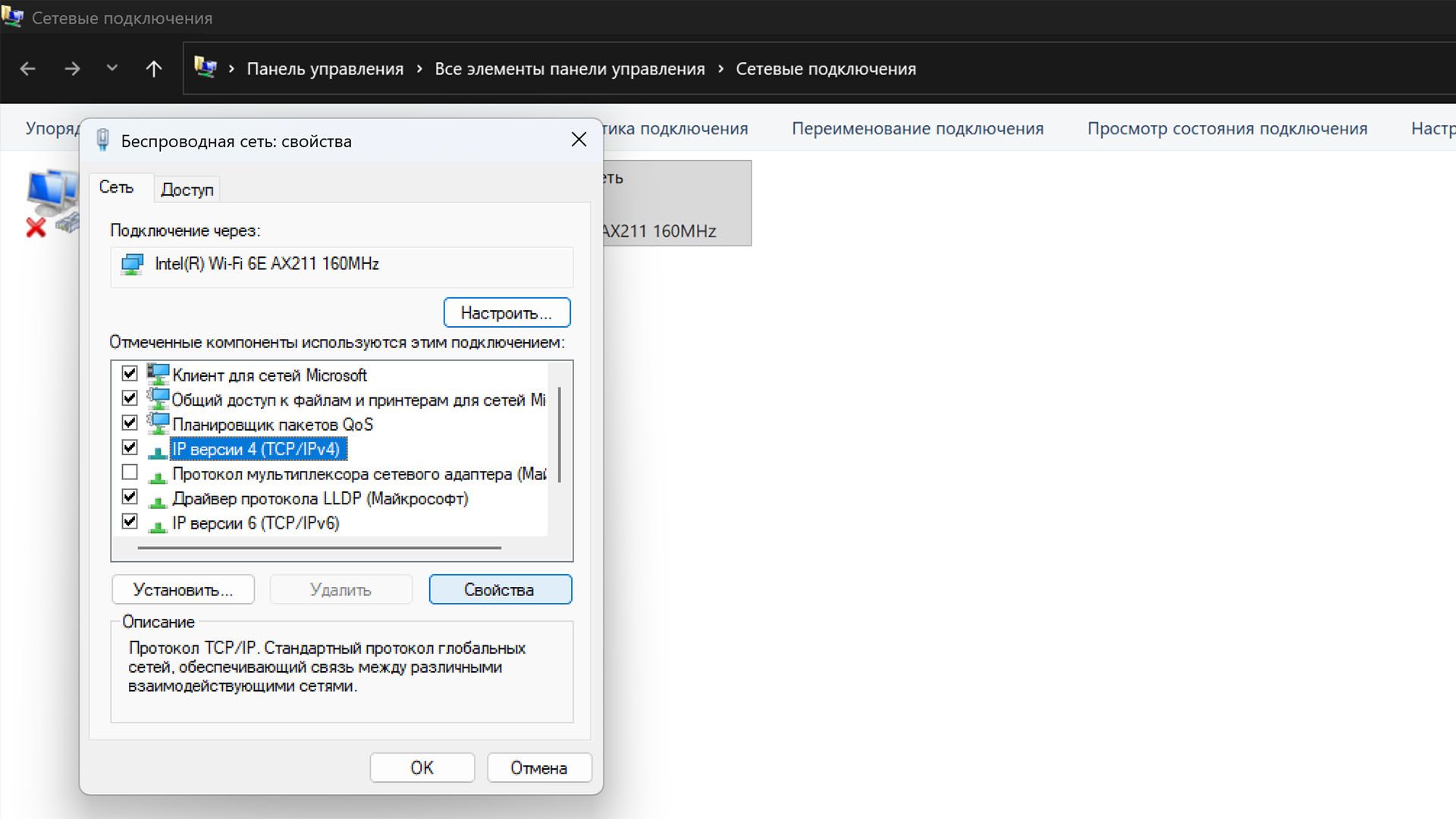The image size is (1456, 819).
Task: Click the vertical scrollbar in the components list
Action: point(560,435)
